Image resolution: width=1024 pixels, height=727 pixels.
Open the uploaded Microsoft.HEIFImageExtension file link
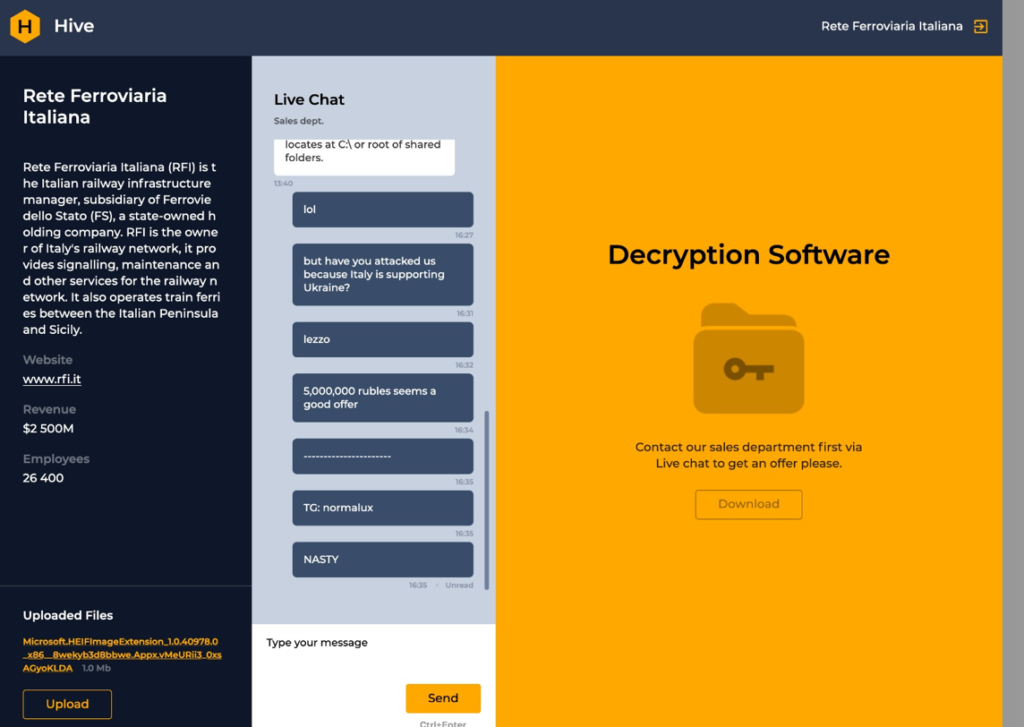click(x=122, y=654)
